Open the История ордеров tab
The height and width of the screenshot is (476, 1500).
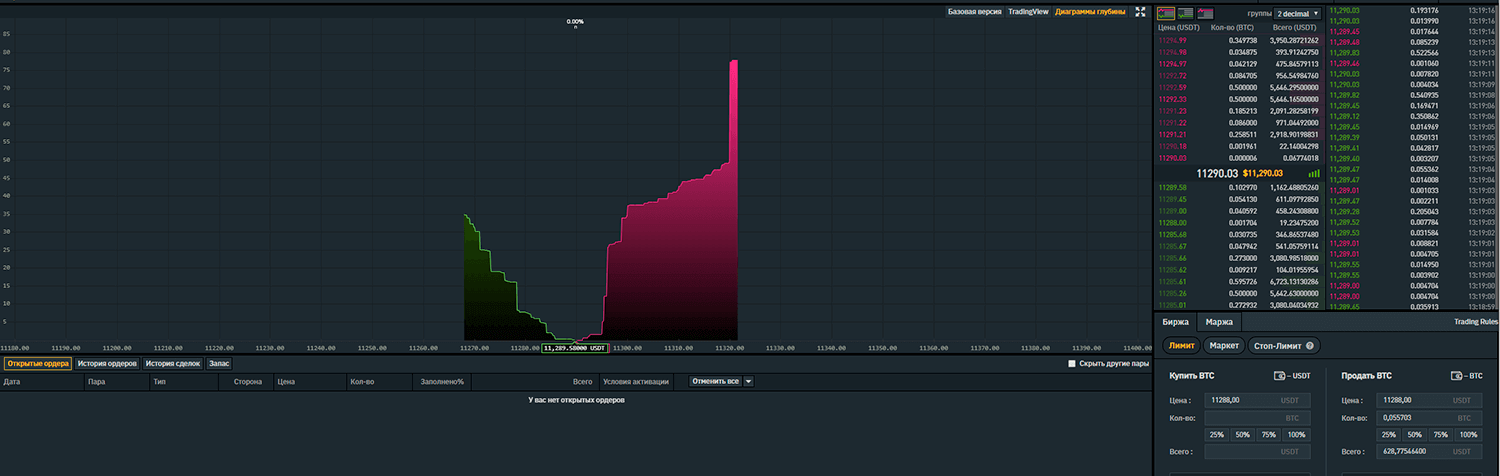click(107, 364)
